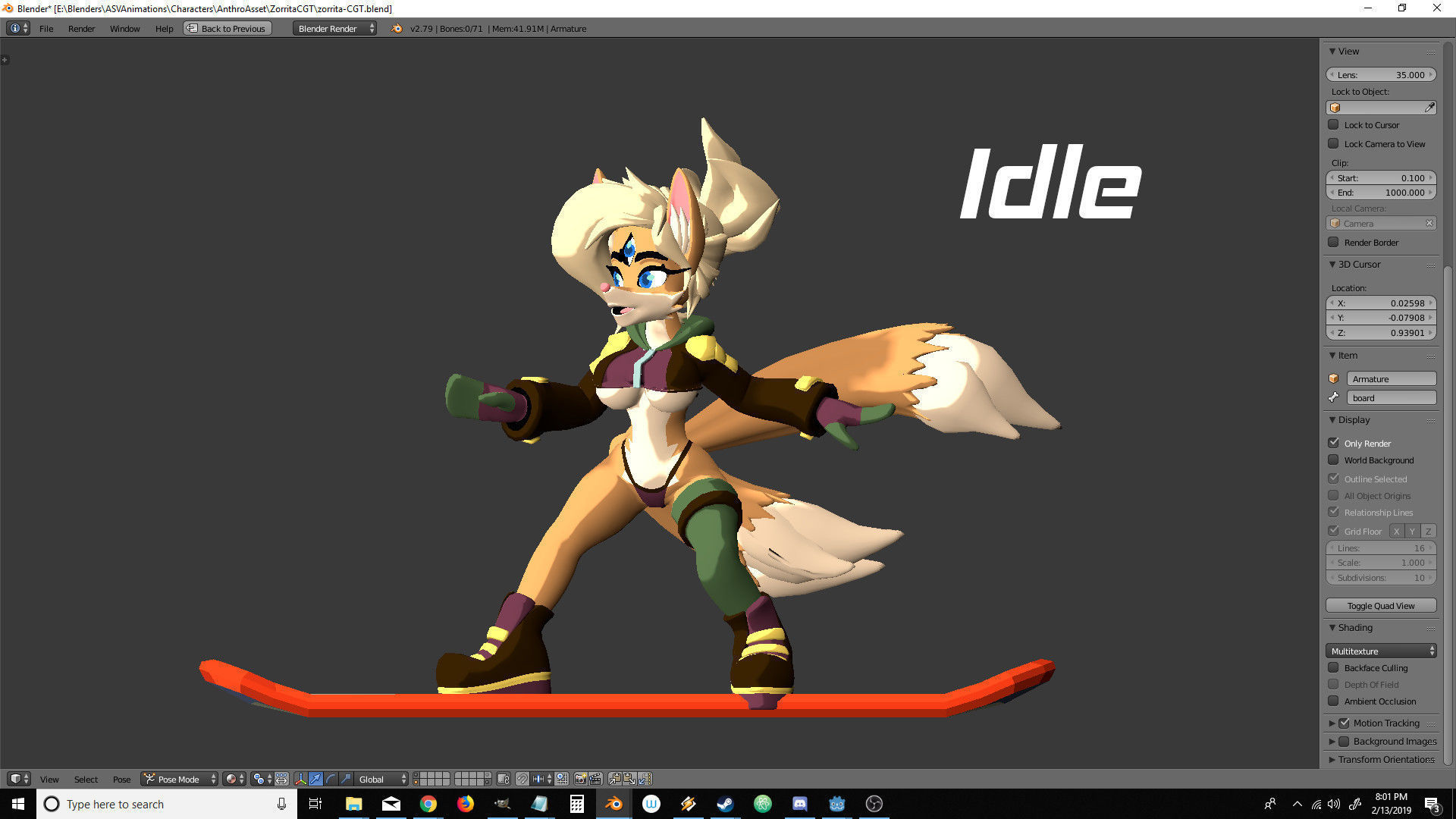Toggle manipulate center points icon
Screen dimensions: 1456x819
[281, 779]
